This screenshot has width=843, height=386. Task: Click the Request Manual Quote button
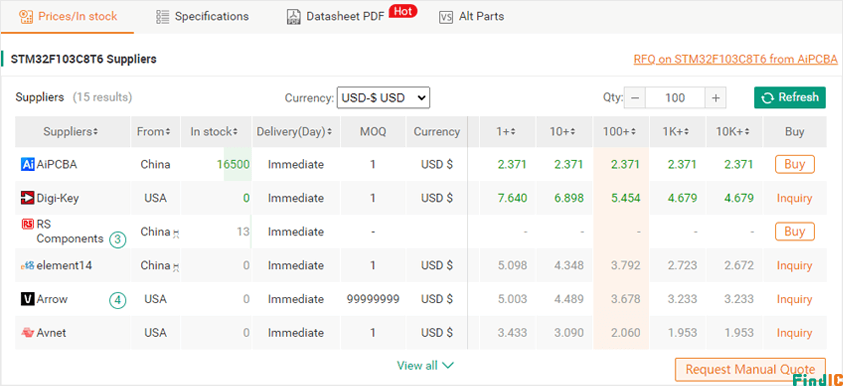pos(750,369)
